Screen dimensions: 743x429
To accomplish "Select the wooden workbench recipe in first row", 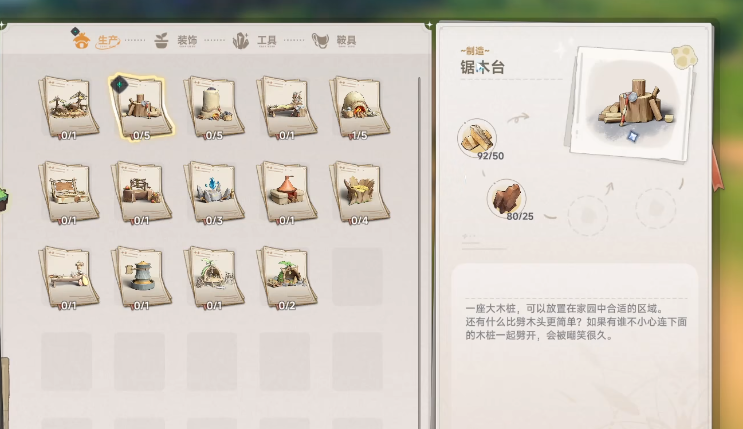I will click(x=286, y=108).
